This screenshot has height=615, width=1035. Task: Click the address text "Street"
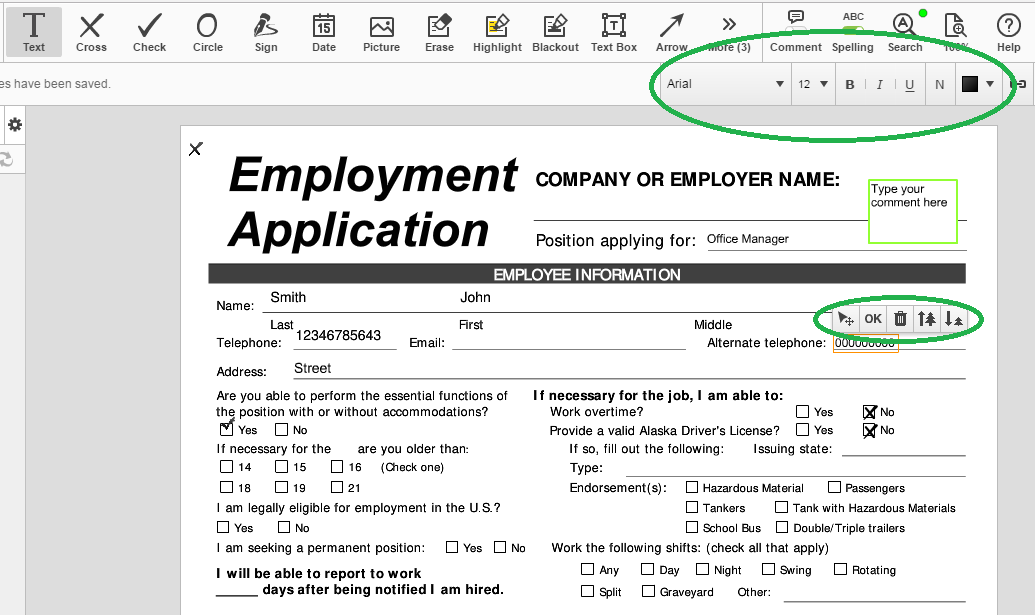tap(312, 368)
